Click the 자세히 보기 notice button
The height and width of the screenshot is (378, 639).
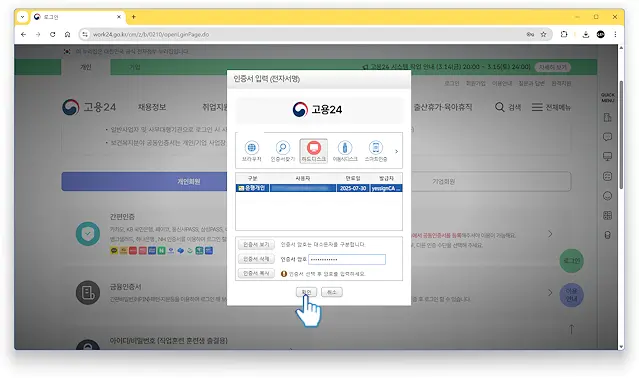553,67
